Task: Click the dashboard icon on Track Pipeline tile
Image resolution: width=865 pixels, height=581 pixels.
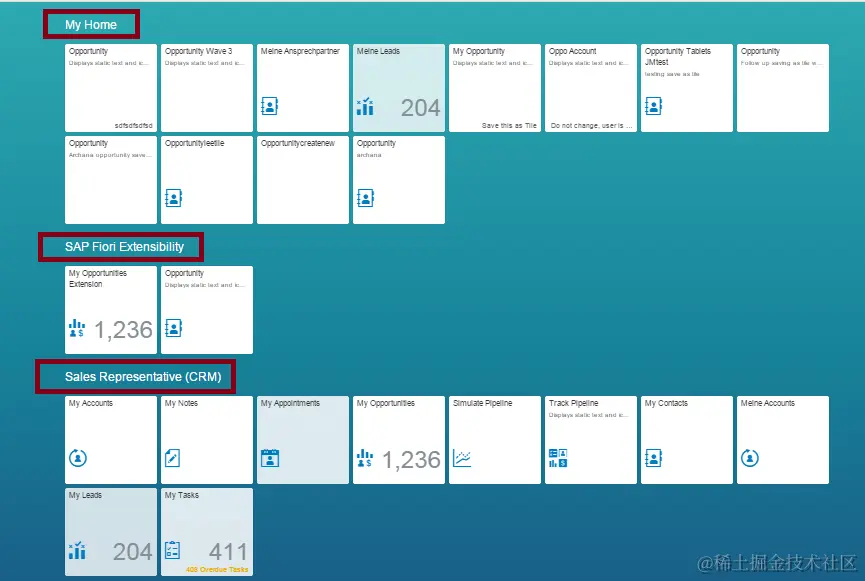Action: pos(558,458)
